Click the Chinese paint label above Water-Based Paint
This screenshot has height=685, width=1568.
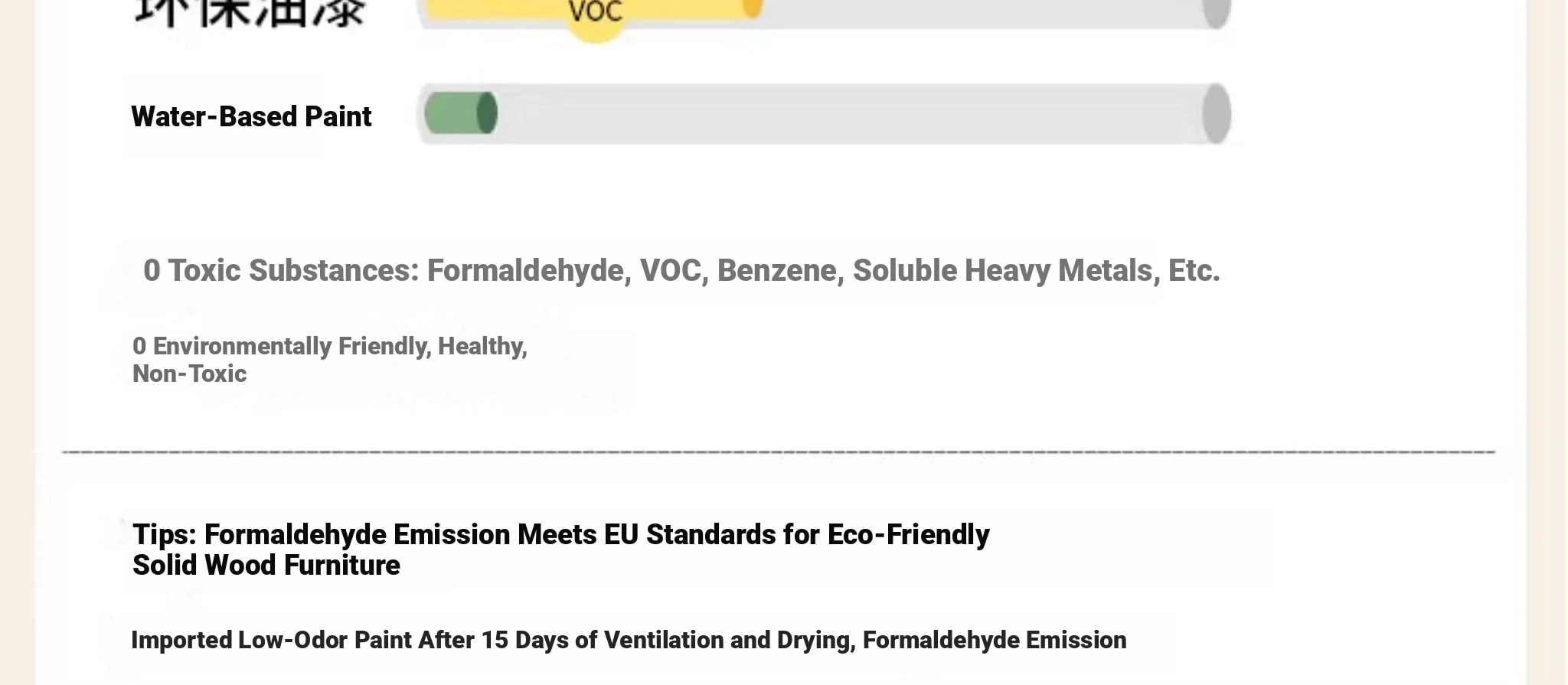coord(250,12)
